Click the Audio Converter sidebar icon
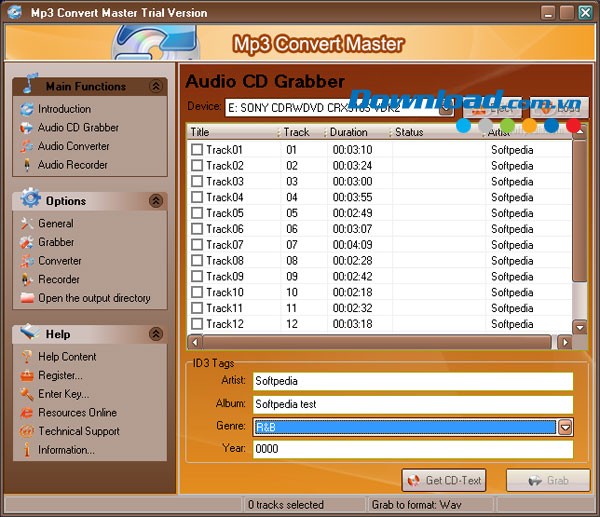Image resolution: width=600 pixels, height=517 pixels. [27, 147]
